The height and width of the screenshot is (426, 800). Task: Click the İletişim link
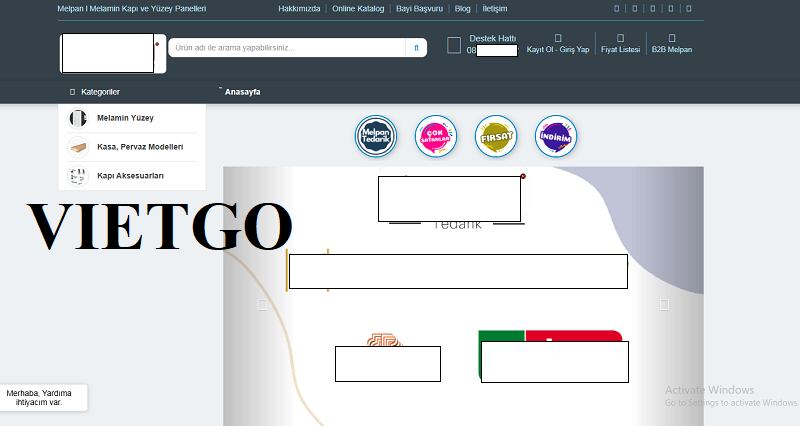495,9
